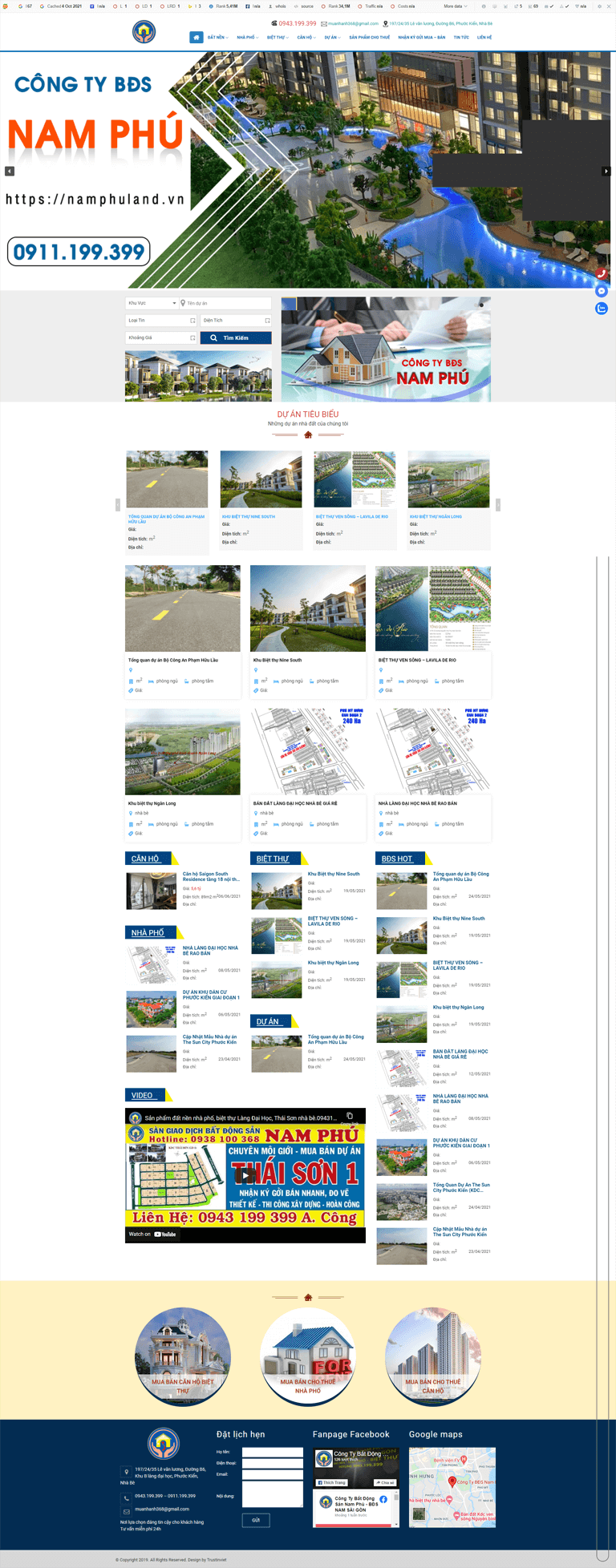Click Watch on YouTube badge

[x=152, y=1234]
